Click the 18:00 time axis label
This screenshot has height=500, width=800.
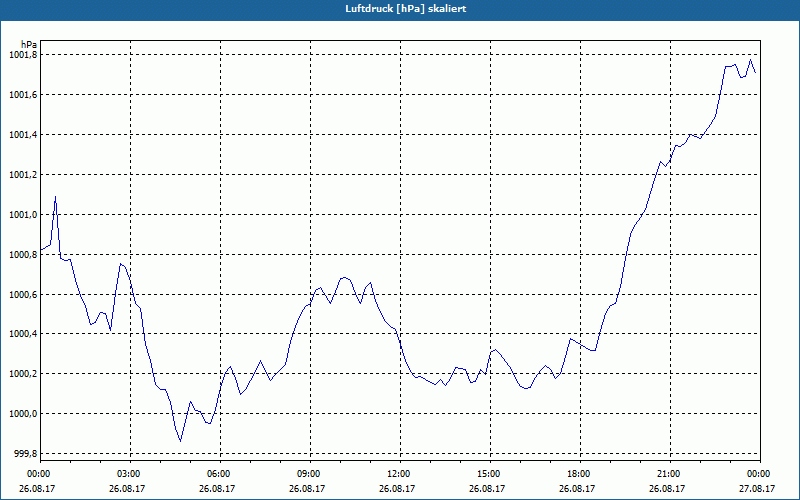[578, 474]
